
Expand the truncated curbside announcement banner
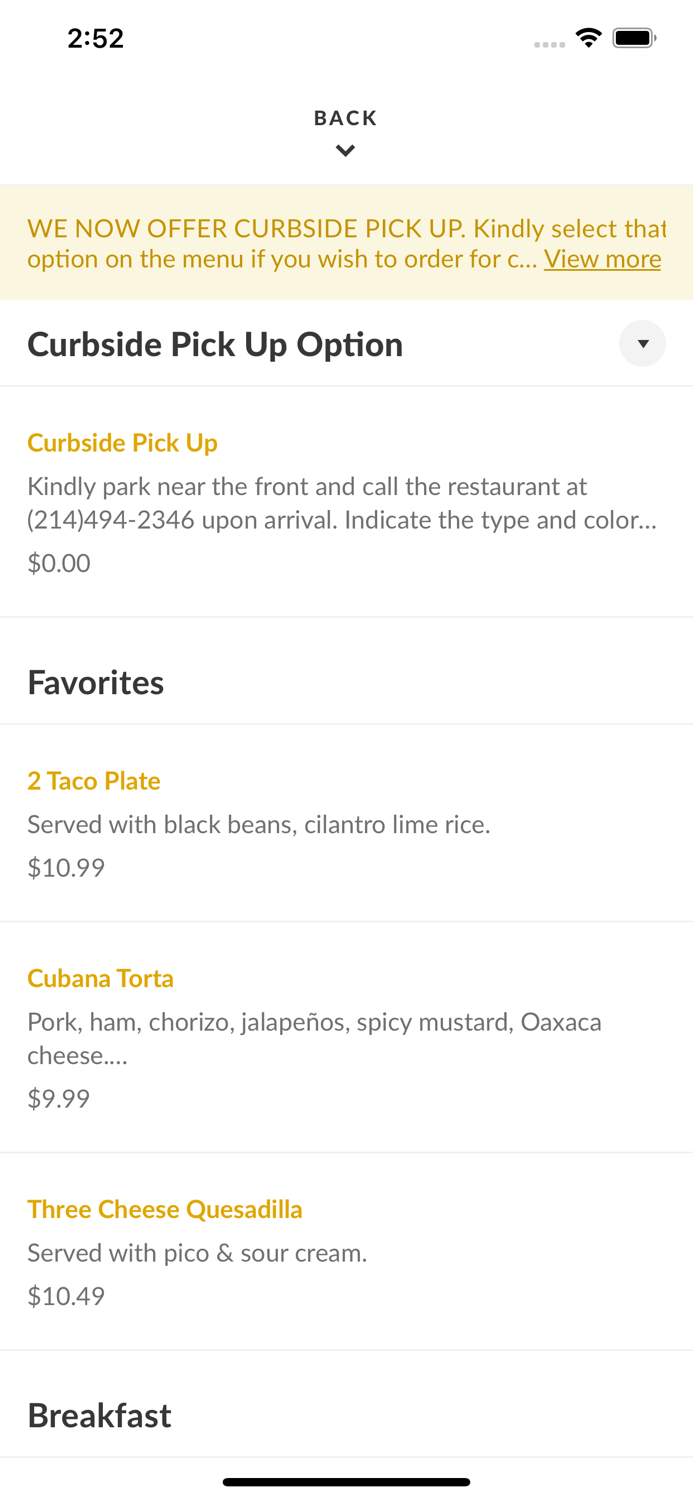point(602,259)
